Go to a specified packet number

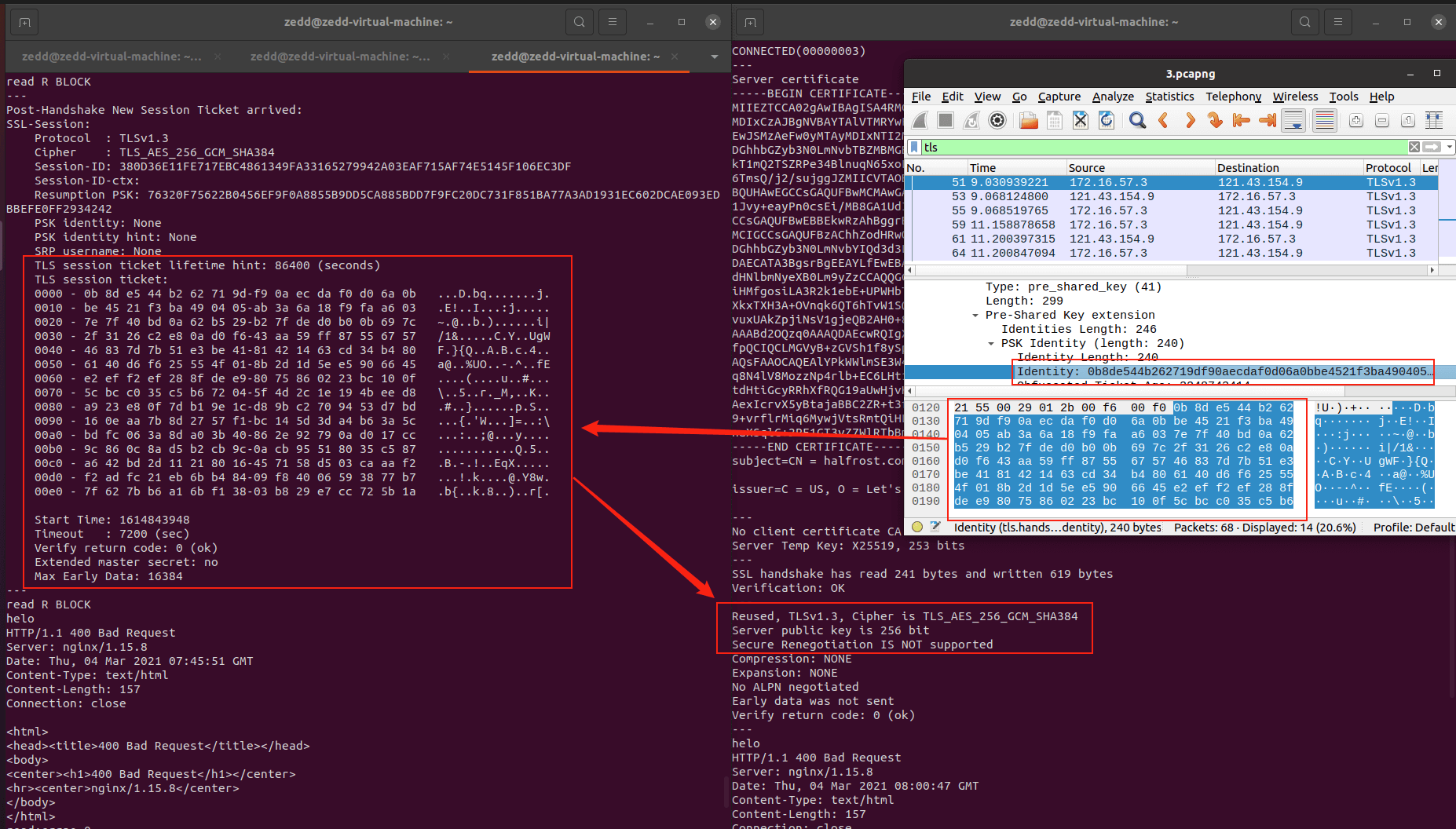pyautogui.click(x=1216, y=120)
